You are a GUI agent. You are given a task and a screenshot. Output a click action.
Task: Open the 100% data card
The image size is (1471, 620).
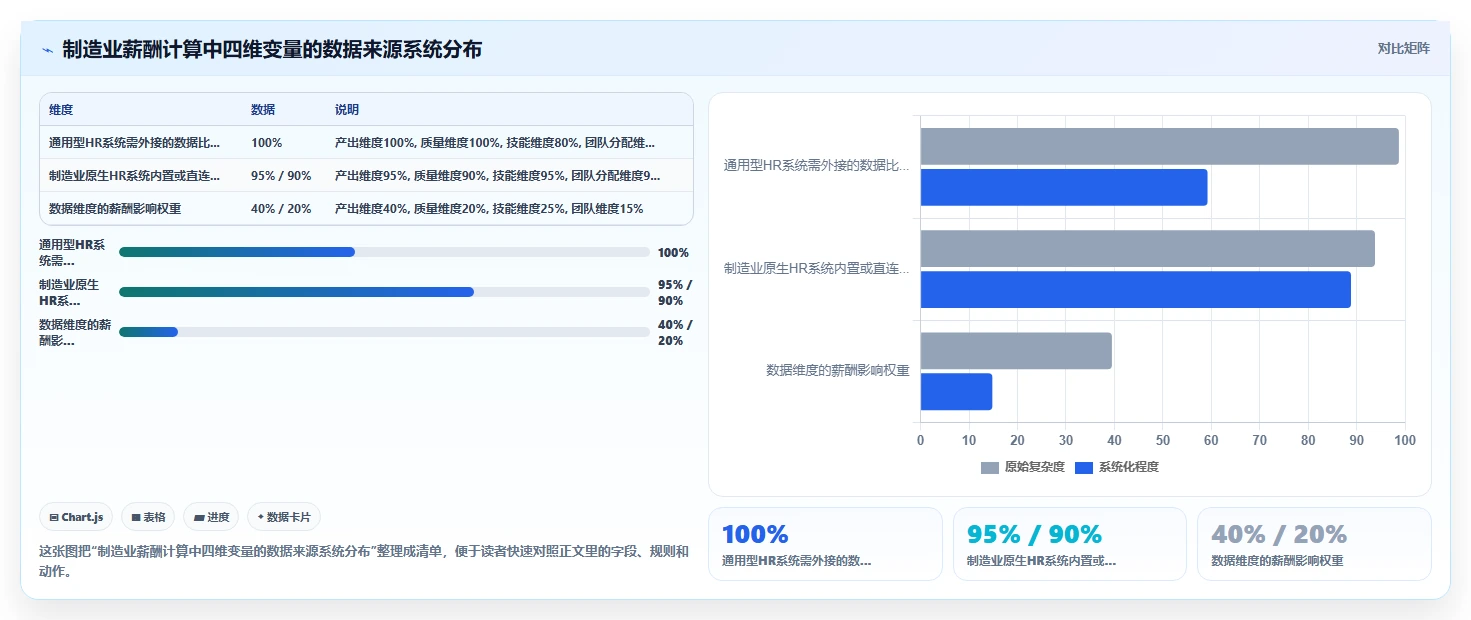point(825,544)
